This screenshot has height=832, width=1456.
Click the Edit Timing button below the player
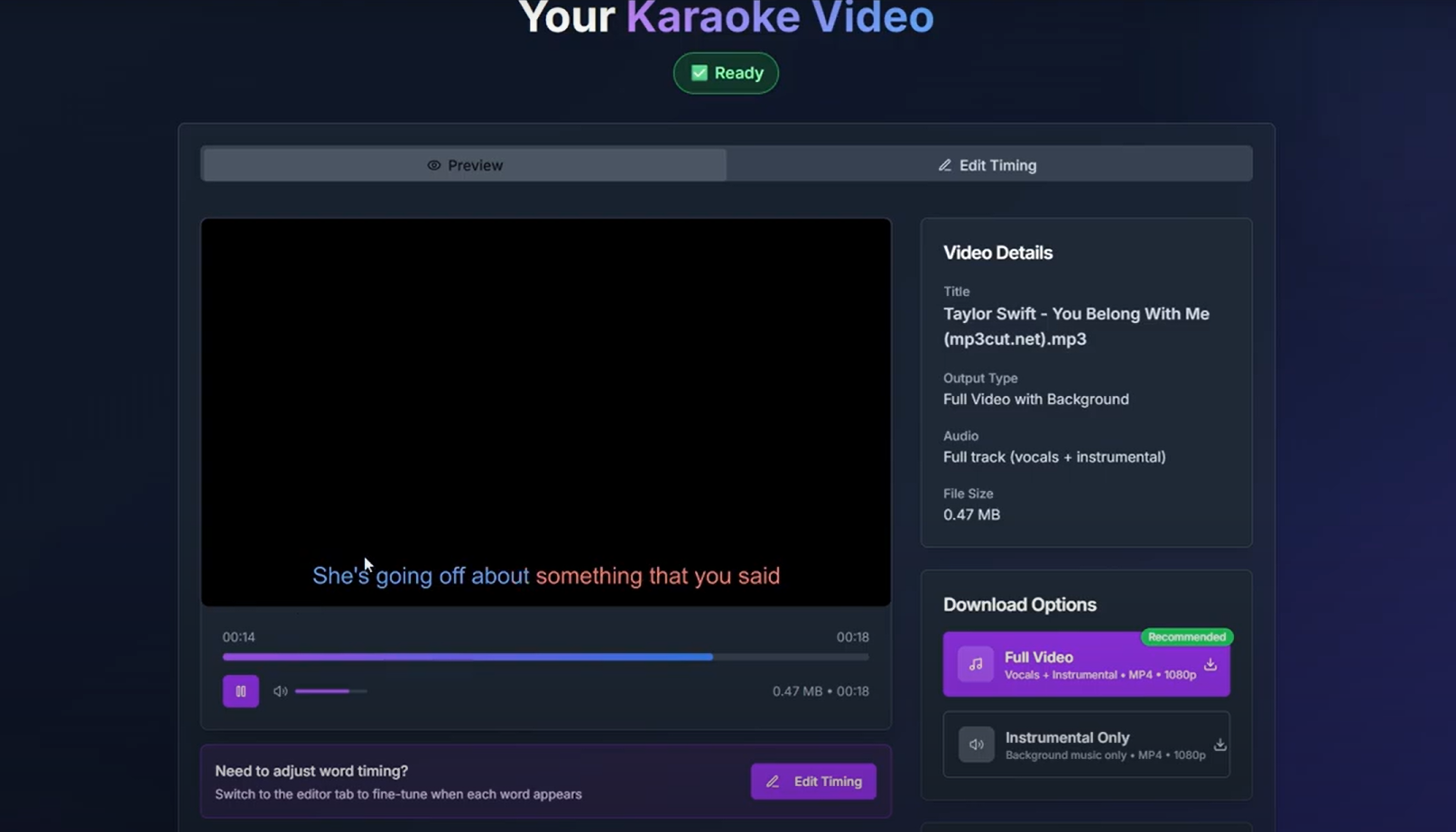point(812,781)
